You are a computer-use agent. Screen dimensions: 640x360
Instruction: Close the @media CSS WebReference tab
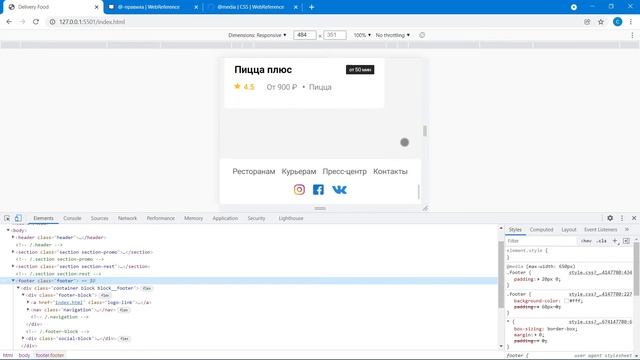pos(296,7)
